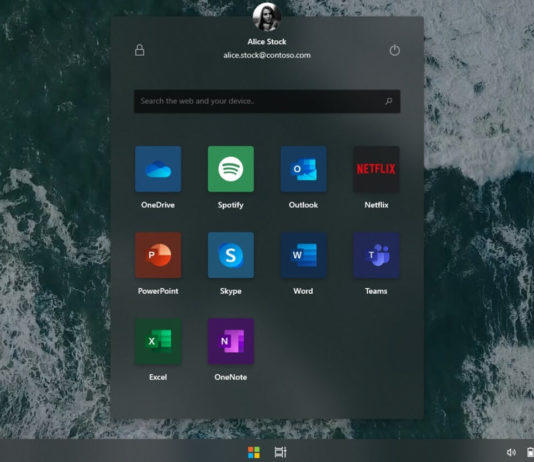534x462 pixels.
Task: Open Task View from the taskbar
Action: 281,452
